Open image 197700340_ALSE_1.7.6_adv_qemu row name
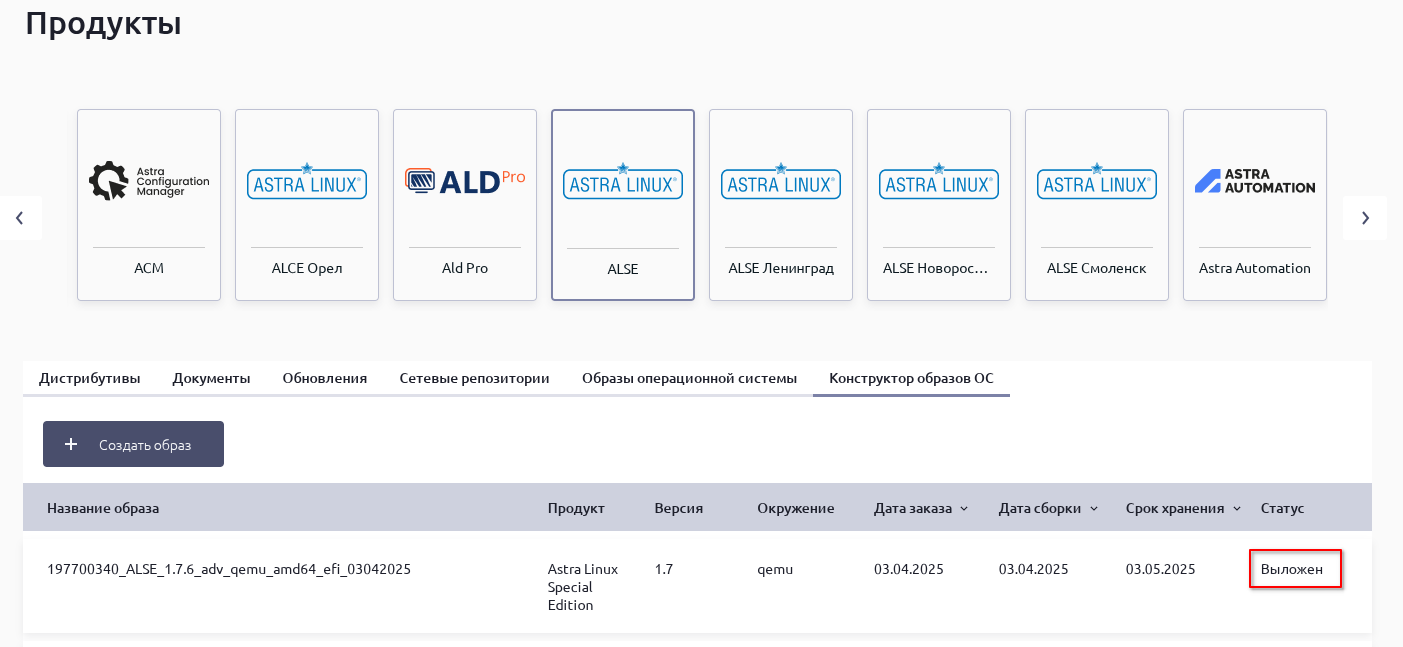 click(x=229, y=569)
